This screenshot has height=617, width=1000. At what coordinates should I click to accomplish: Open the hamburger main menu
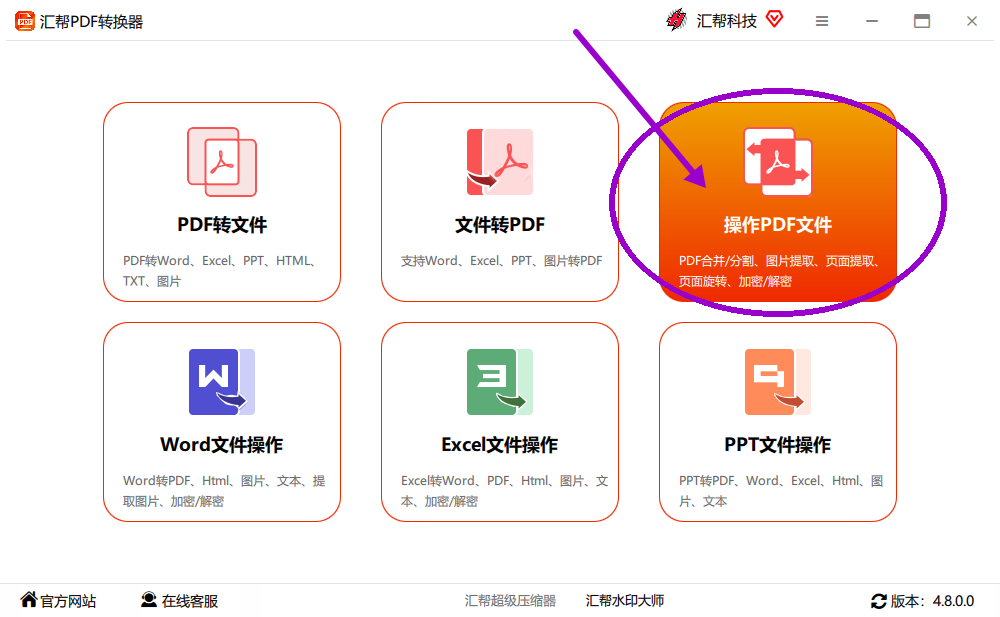coord(822,21)
